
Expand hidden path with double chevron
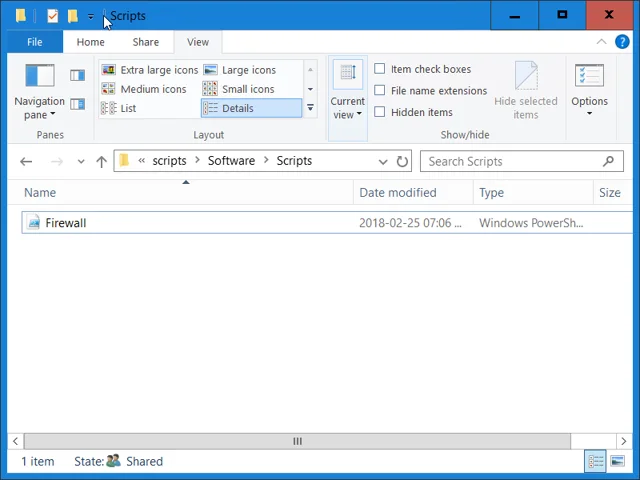tap(142, 161)
